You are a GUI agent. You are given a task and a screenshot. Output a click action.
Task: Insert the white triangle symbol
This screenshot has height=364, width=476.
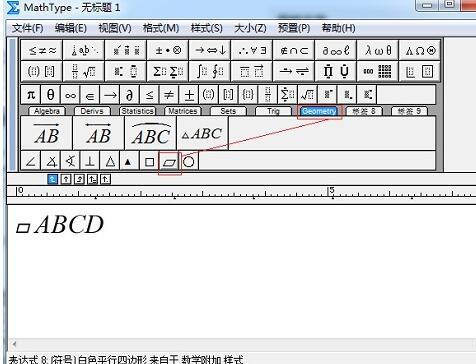(110, 161)
